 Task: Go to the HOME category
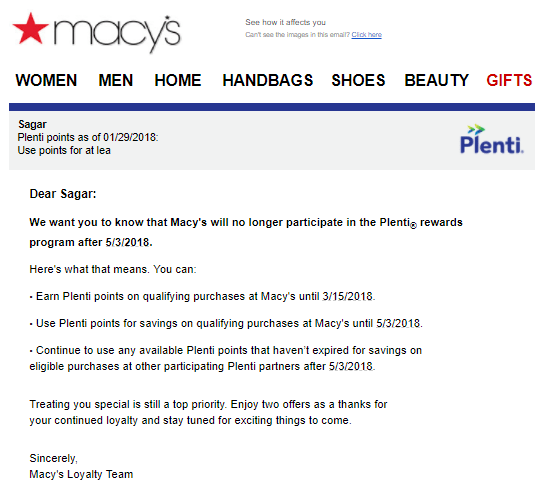click(x=178, y=80)
